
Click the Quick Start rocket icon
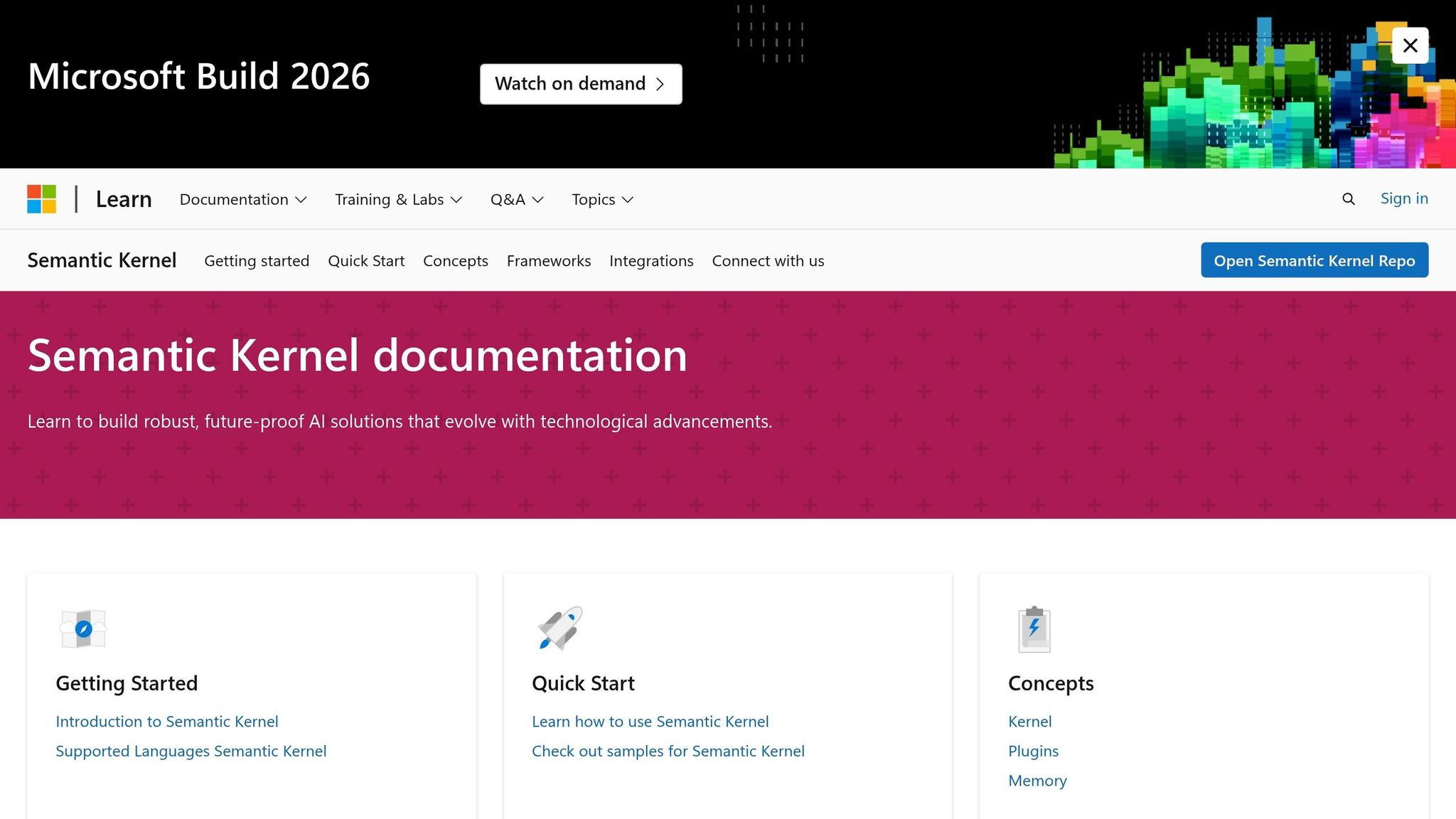click(560, 628)
